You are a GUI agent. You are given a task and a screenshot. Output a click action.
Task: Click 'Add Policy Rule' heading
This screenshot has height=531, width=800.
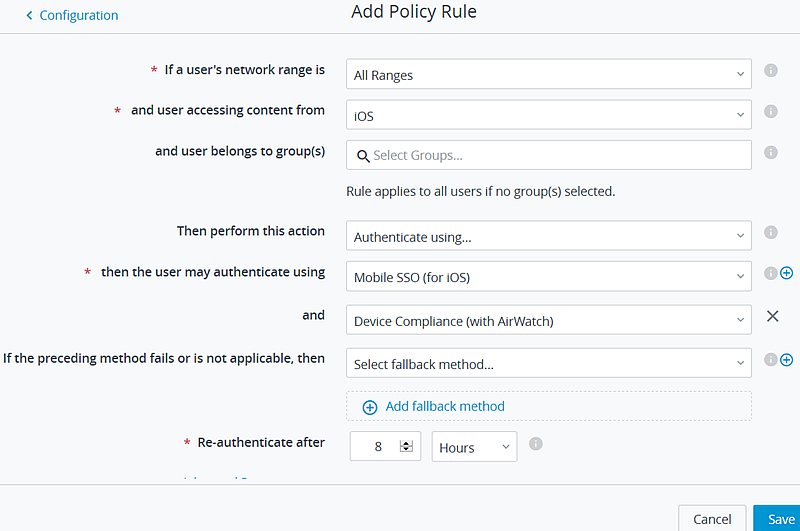(414, 11)
